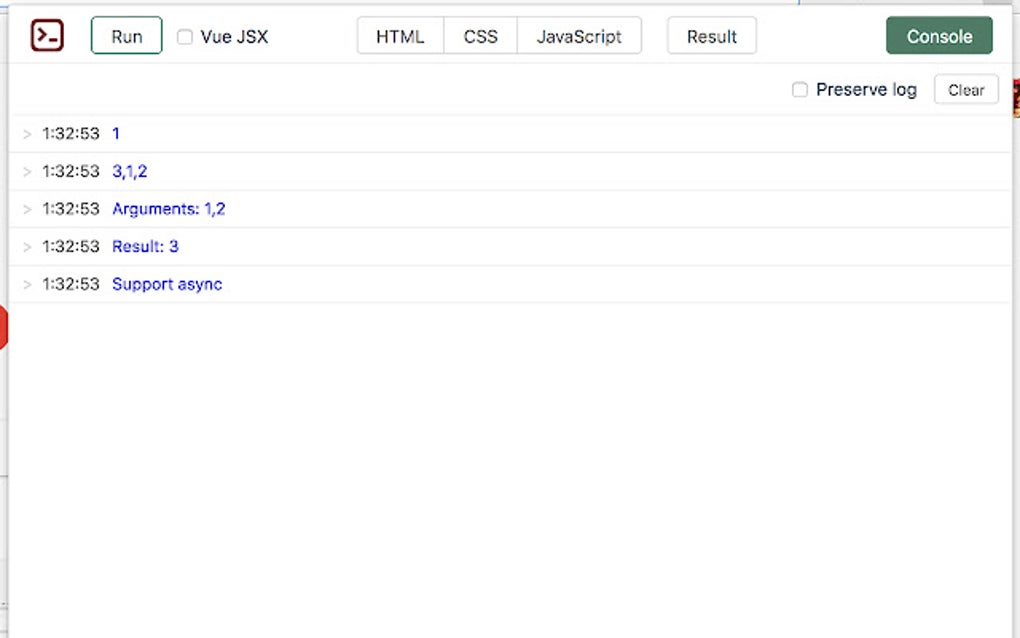Open the Result view
Screen dimensions: 1020x638
[711, 36]
